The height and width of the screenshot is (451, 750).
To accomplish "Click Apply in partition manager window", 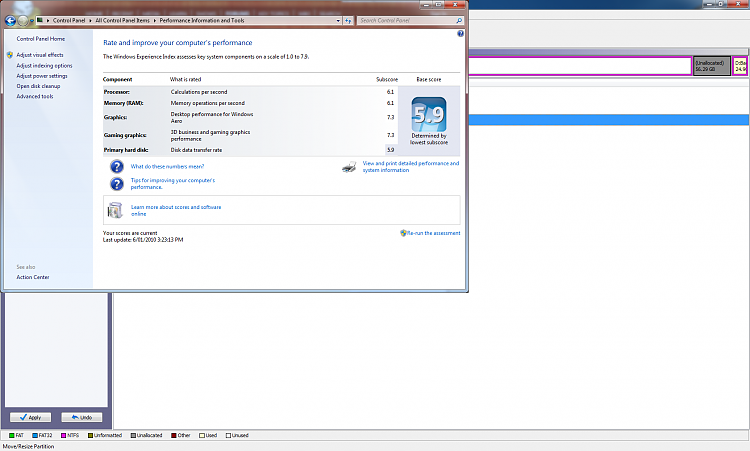I will [30, 418].
